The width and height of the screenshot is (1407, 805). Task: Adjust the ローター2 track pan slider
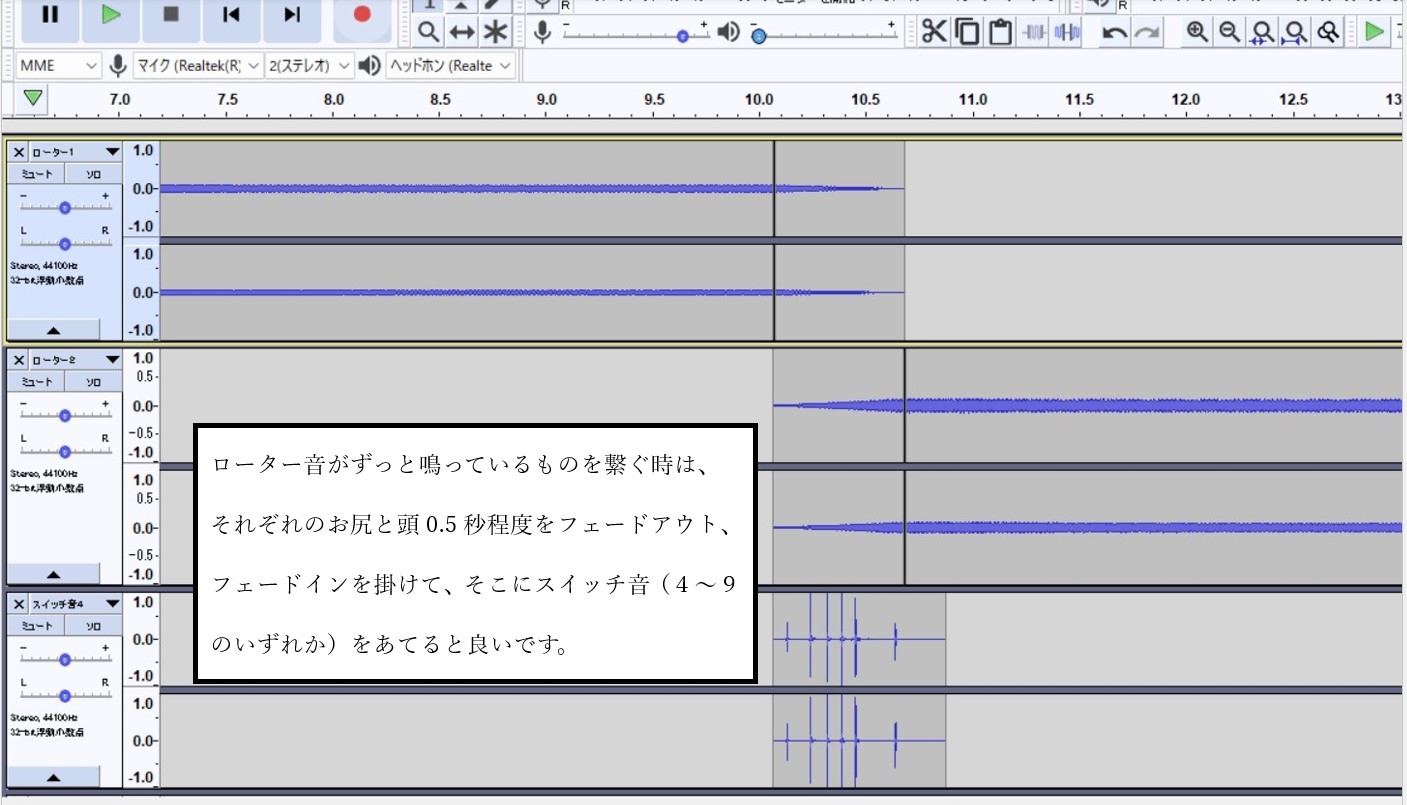click(65, 451)
